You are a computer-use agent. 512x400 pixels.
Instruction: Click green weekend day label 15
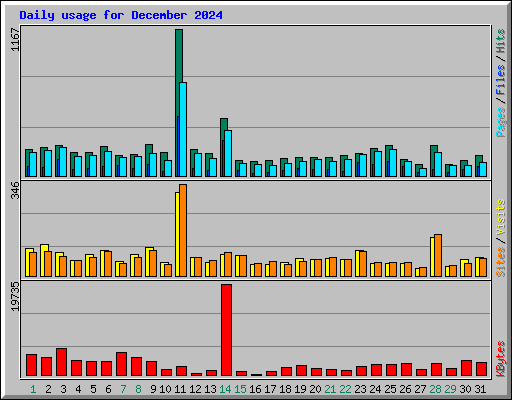[x=240, y=389]
